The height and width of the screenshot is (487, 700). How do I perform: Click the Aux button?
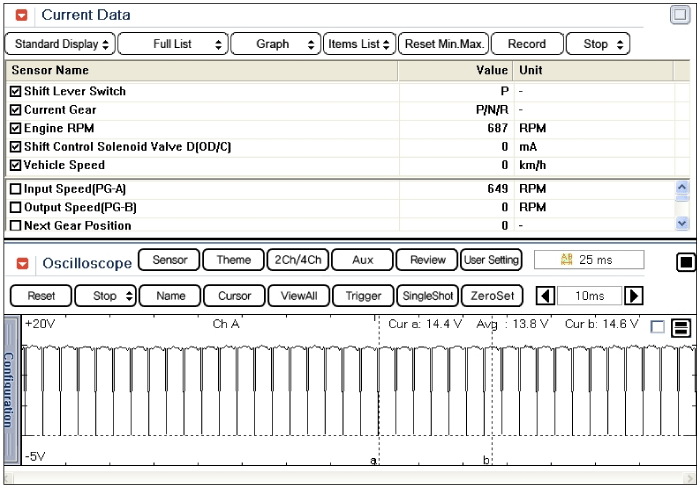(x=362, y=260)
